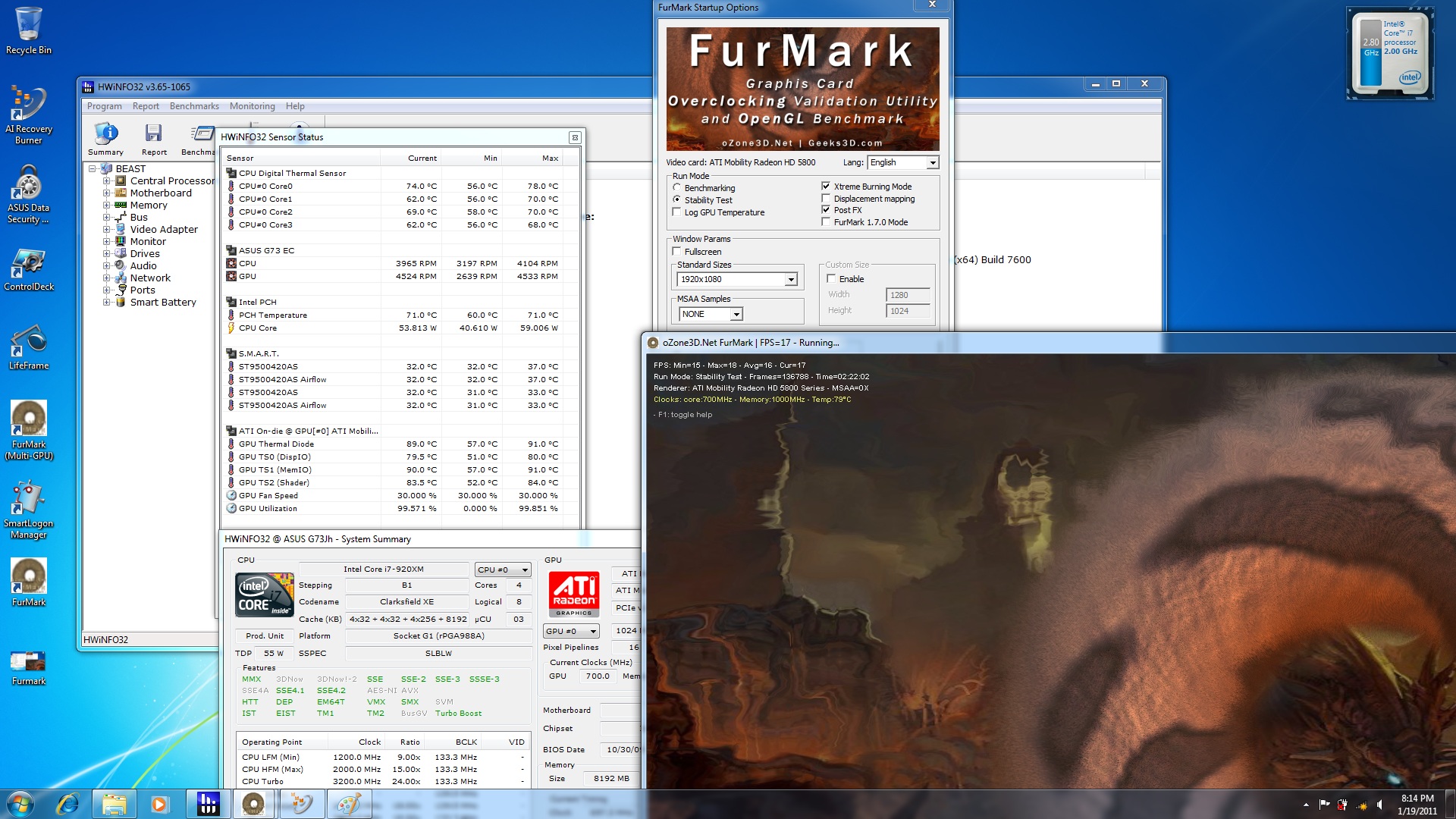Open ControlDeck desktop icon
Image resolution: width=1456 pixels, height=819 pixels.
(x=28, y=269)
